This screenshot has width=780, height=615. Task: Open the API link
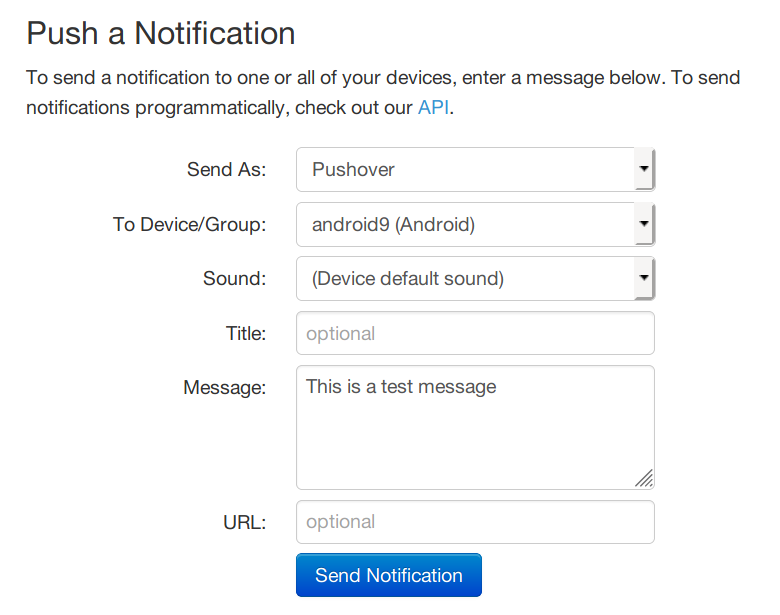(433, 108)
